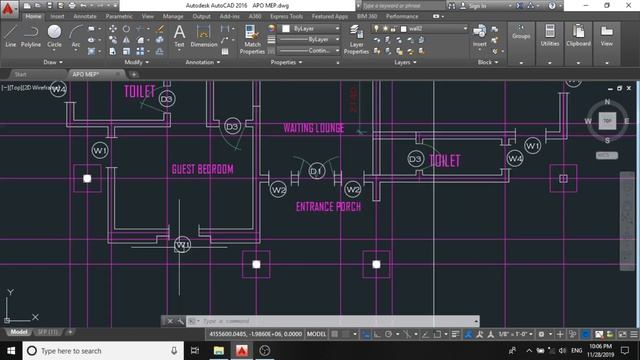This screenshot has width=640, height=360.
Task: Toggle lineweight display in status bar
Action: [456, 334]
